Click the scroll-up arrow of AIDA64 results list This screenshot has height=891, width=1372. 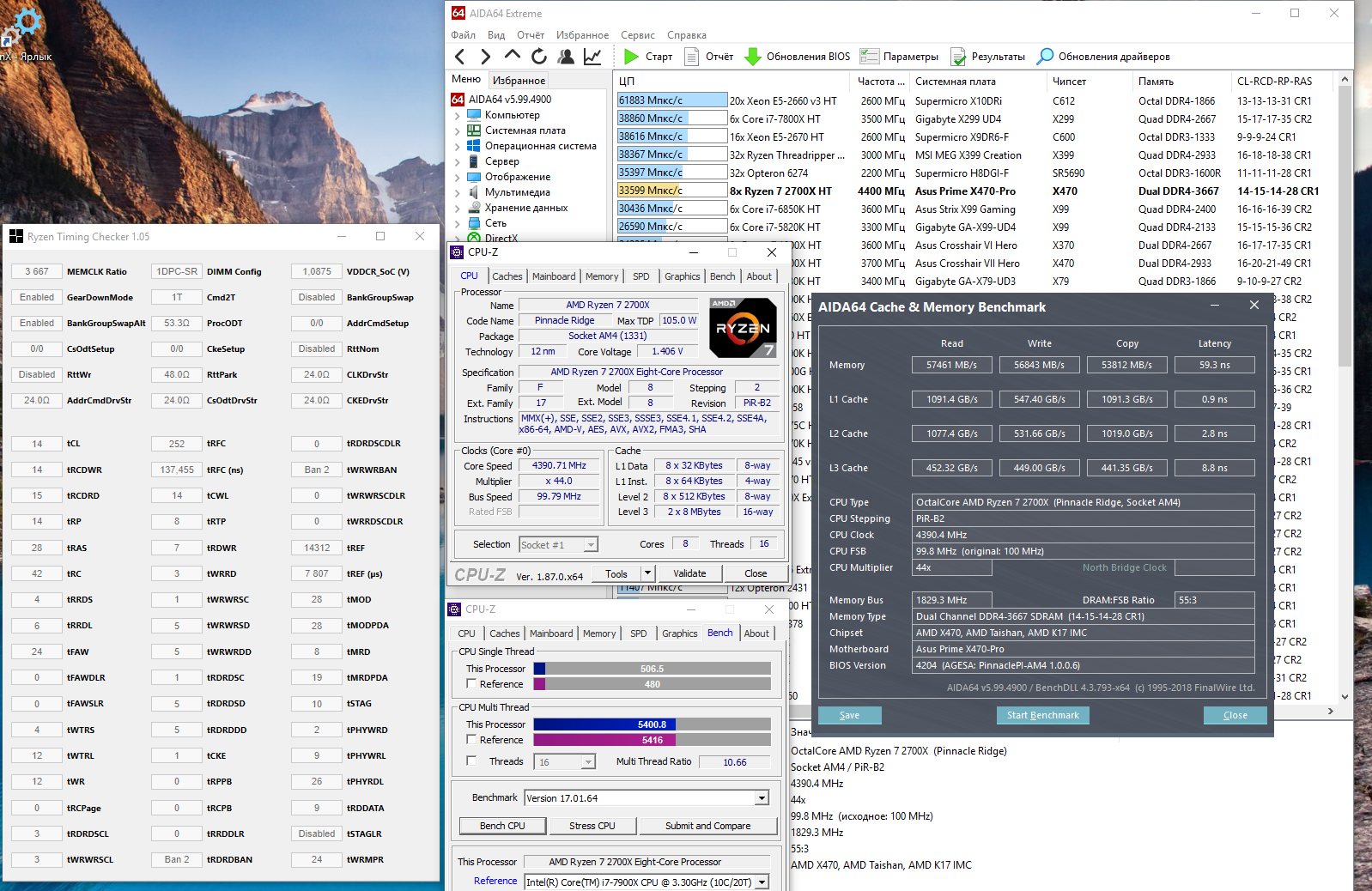[x=1345, y=79]
